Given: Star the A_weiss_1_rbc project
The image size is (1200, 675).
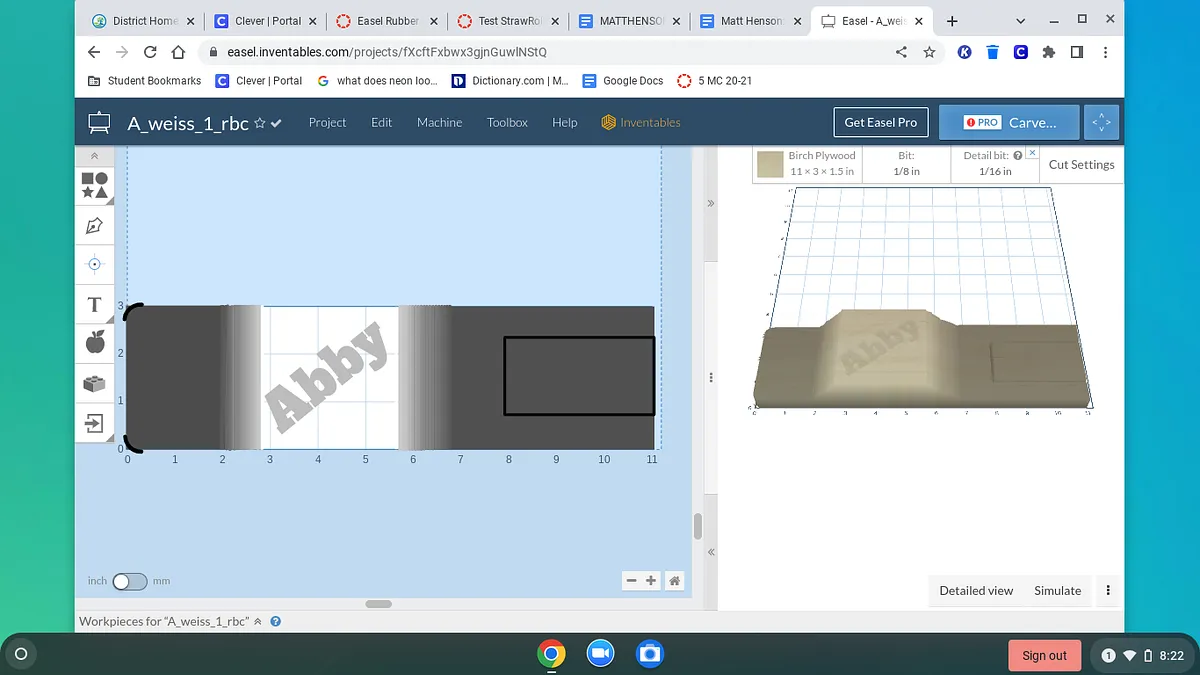Looking at the screenshot, I should click(260, 123).
